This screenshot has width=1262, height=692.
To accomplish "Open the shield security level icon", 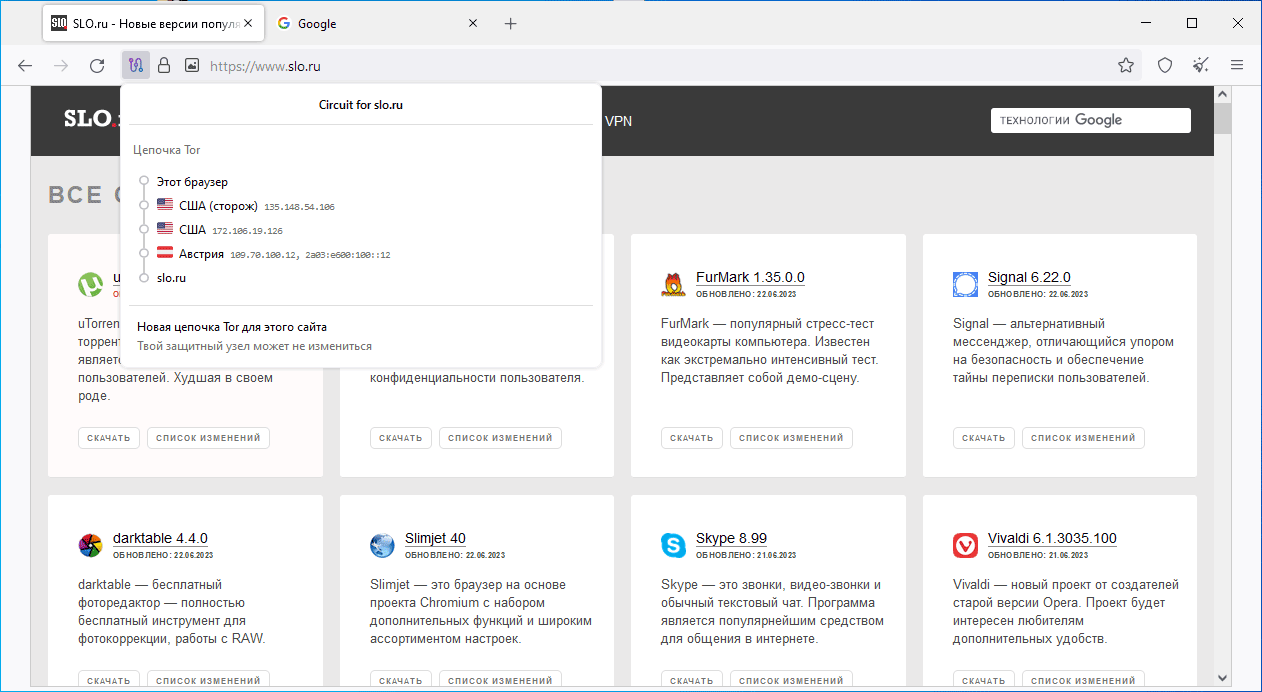I will pyautogui.click(x=1165, y=65).
